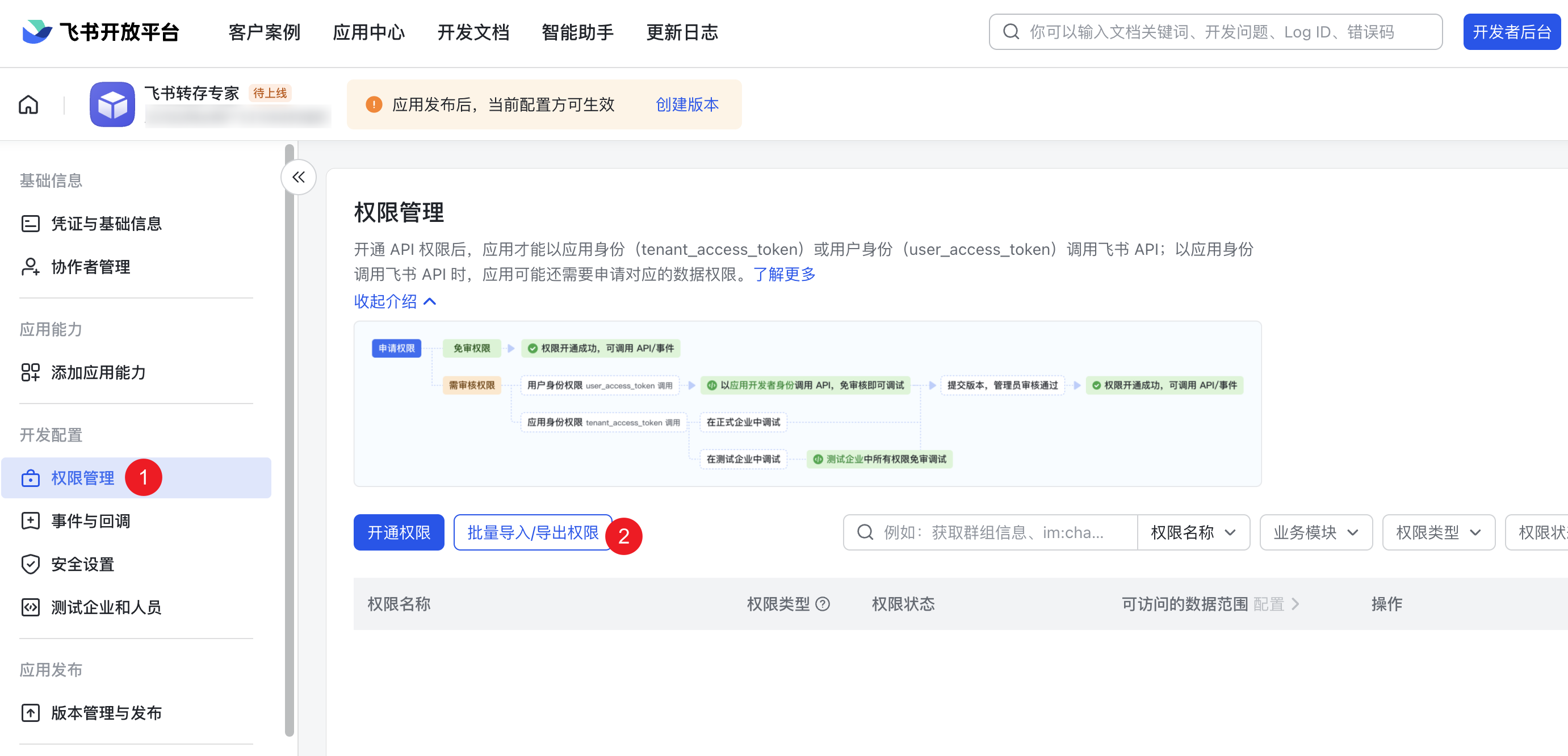Go to the home icon

coord(28,104)
